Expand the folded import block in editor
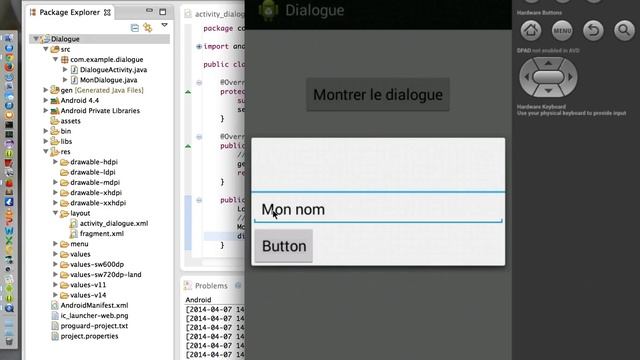640x360 pixels. tap(199, 47)
